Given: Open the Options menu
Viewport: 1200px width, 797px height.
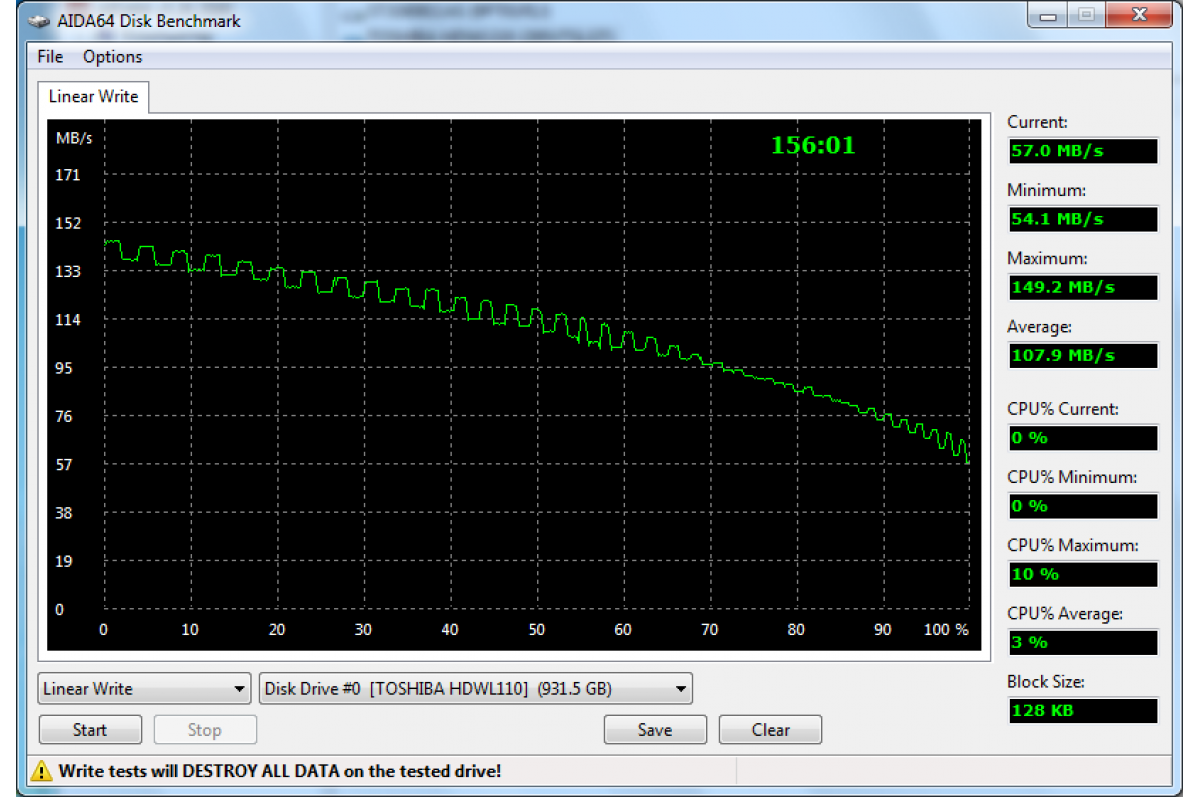Looking at the screenshot, I should pos(112,57).
